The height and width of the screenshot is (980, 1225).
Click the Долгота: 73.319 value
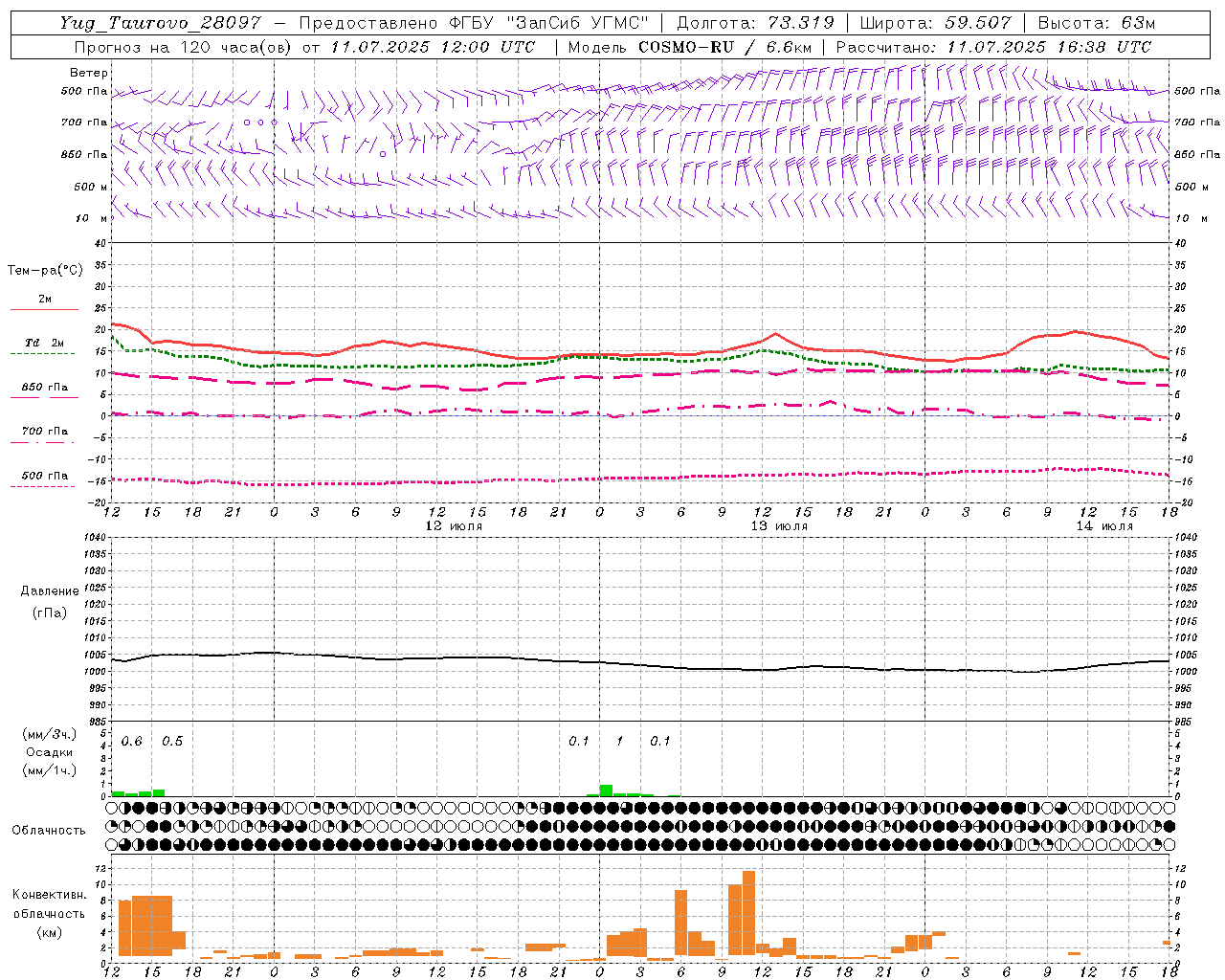click(x=755, y=23)
